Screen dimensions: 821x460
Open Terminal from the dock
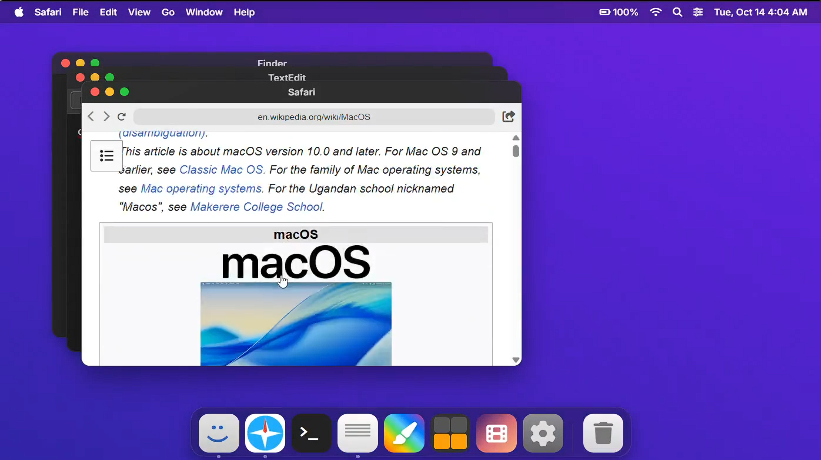[x=311, y=433]
